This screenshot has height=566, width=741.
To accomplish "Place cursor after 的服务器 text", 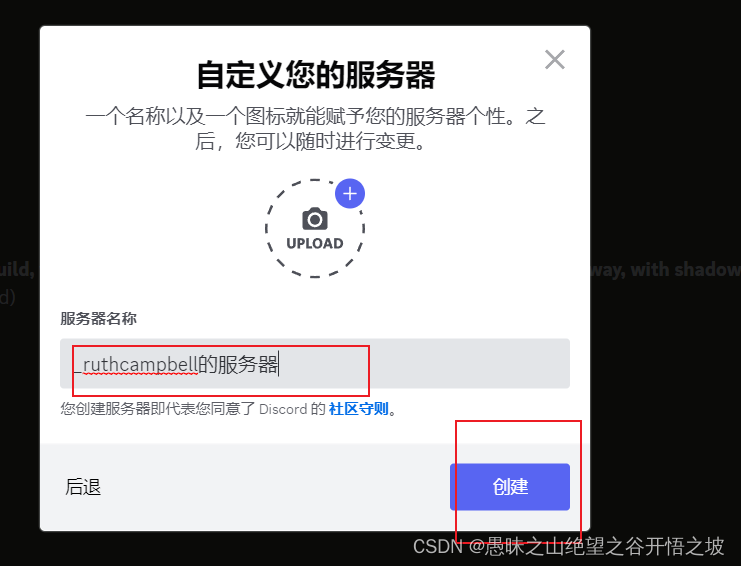I will click(279, 364).
